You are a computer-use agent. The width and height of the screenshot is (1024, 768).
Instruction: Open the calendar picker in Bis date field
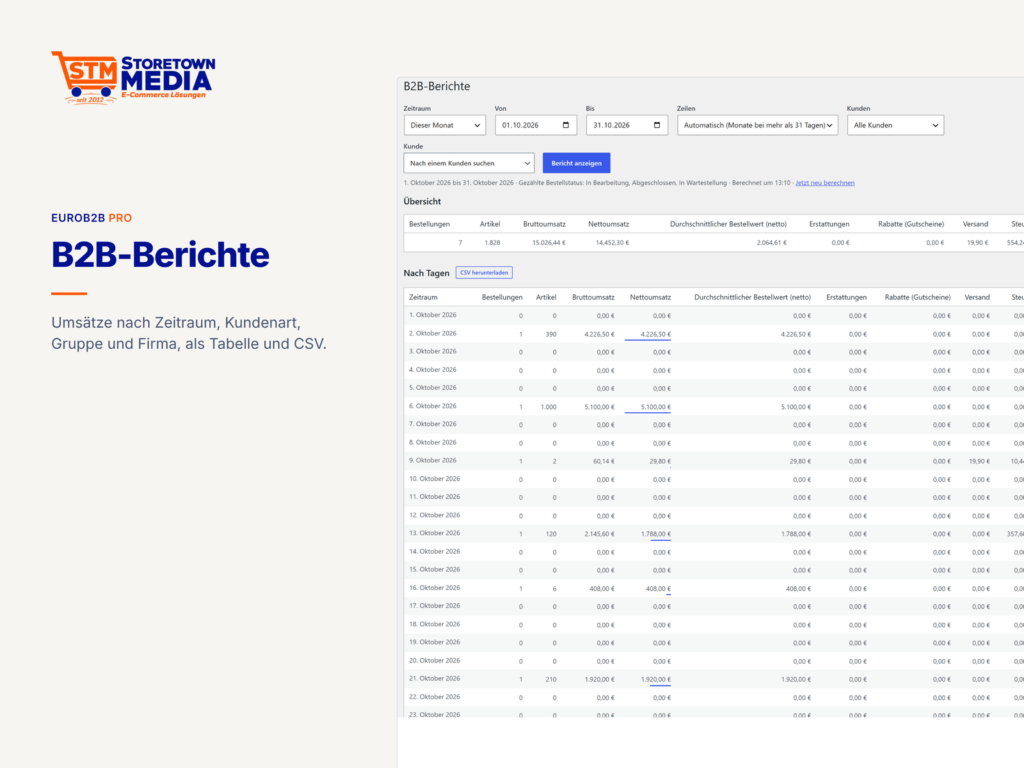point(657,125)
